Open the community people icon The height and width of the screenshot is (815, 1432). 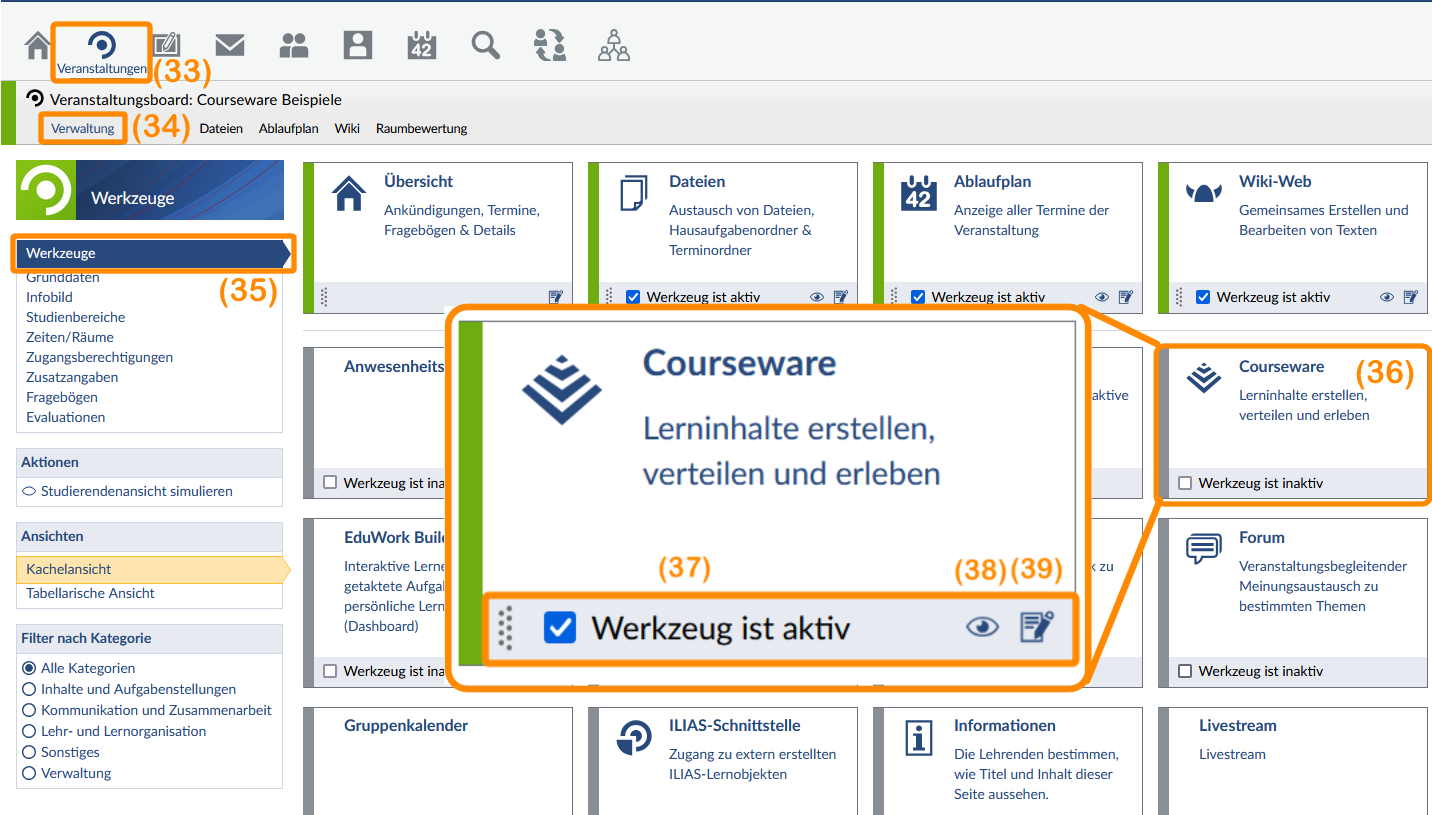tap(294, 45)
